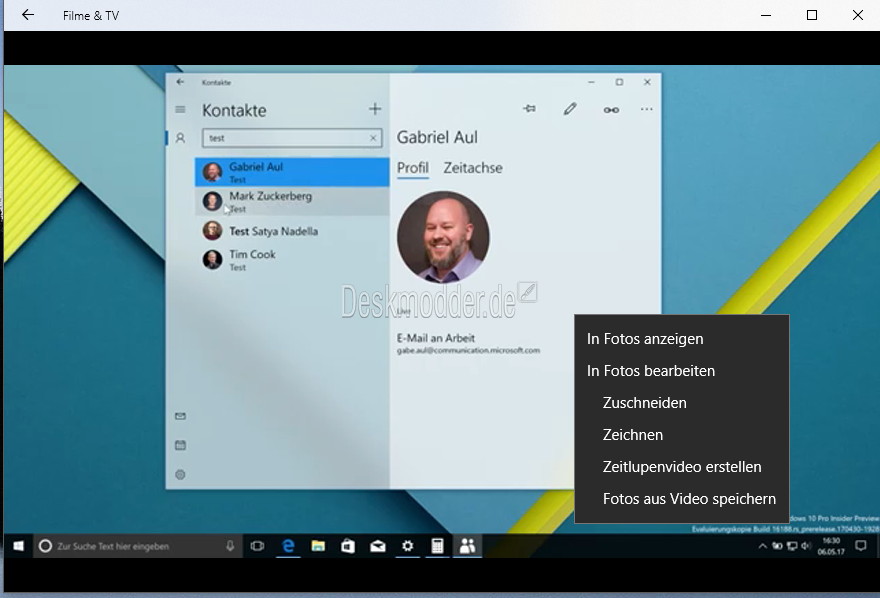Select Mark Zuckerberg in contact list
Viewport: 880px width, 598px height.
pyautogui.click(x=292, y=201)
